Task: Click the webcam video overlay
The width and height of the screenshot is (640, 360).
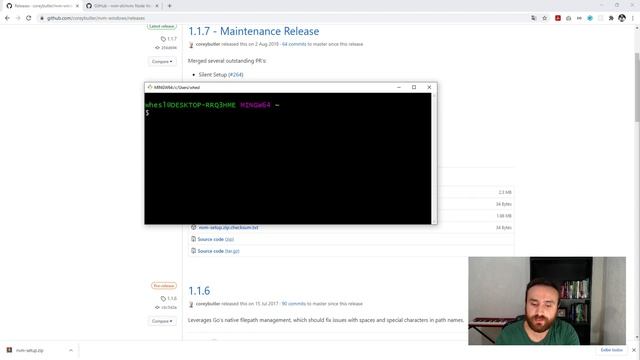Action: click(x=547, y=301)
